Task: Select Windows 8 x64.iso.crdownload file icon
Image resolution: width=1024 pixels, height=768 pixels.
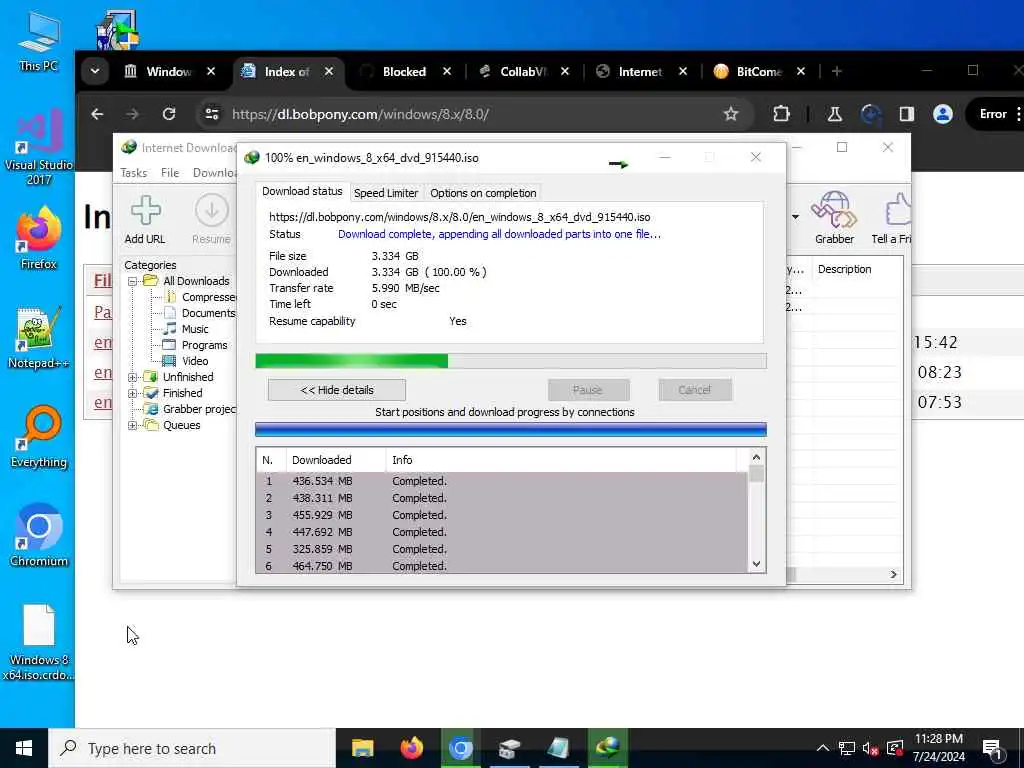Action: point(39,643)
